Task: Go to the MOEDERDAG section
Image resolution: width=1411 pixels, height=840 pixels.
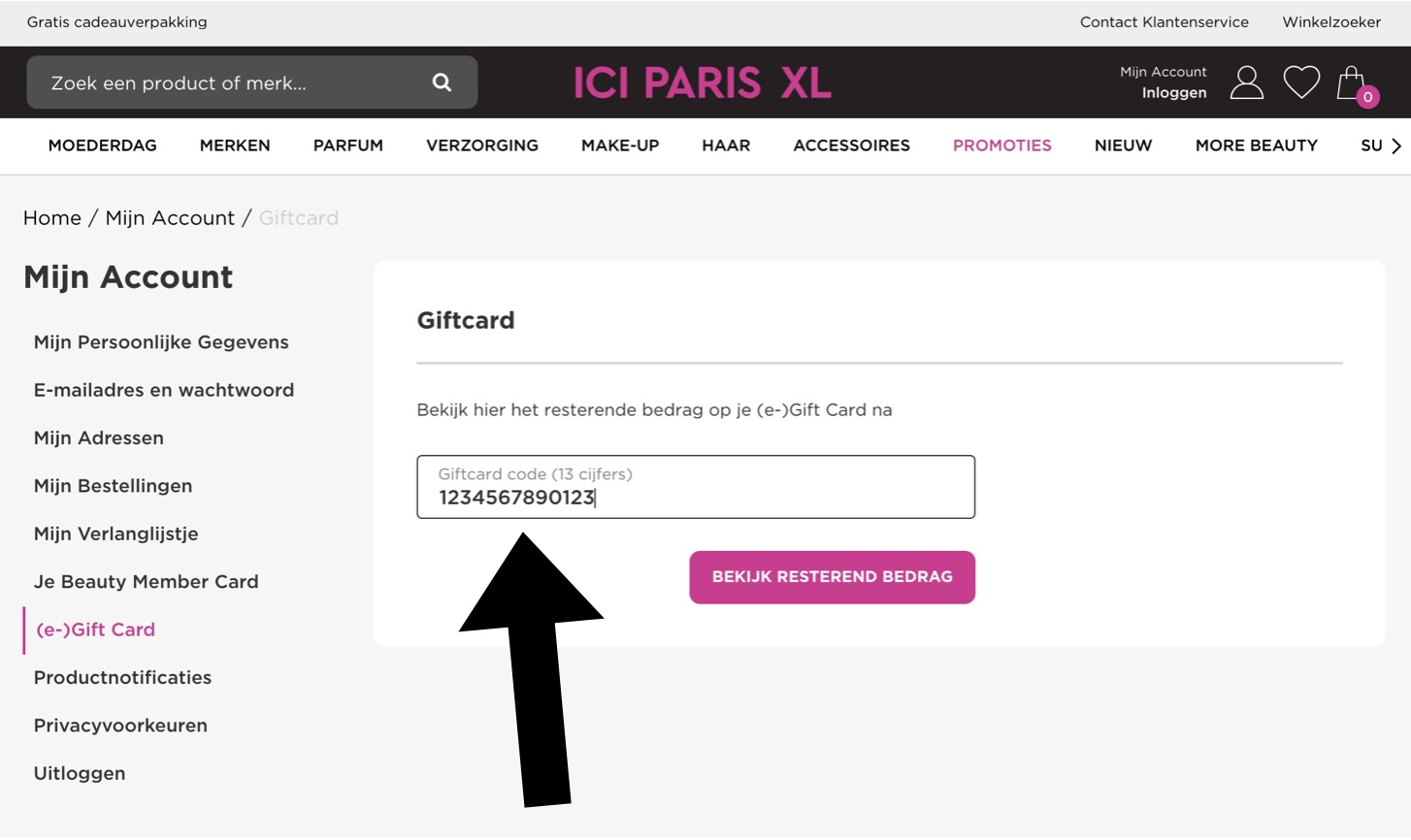Action: 102,145
